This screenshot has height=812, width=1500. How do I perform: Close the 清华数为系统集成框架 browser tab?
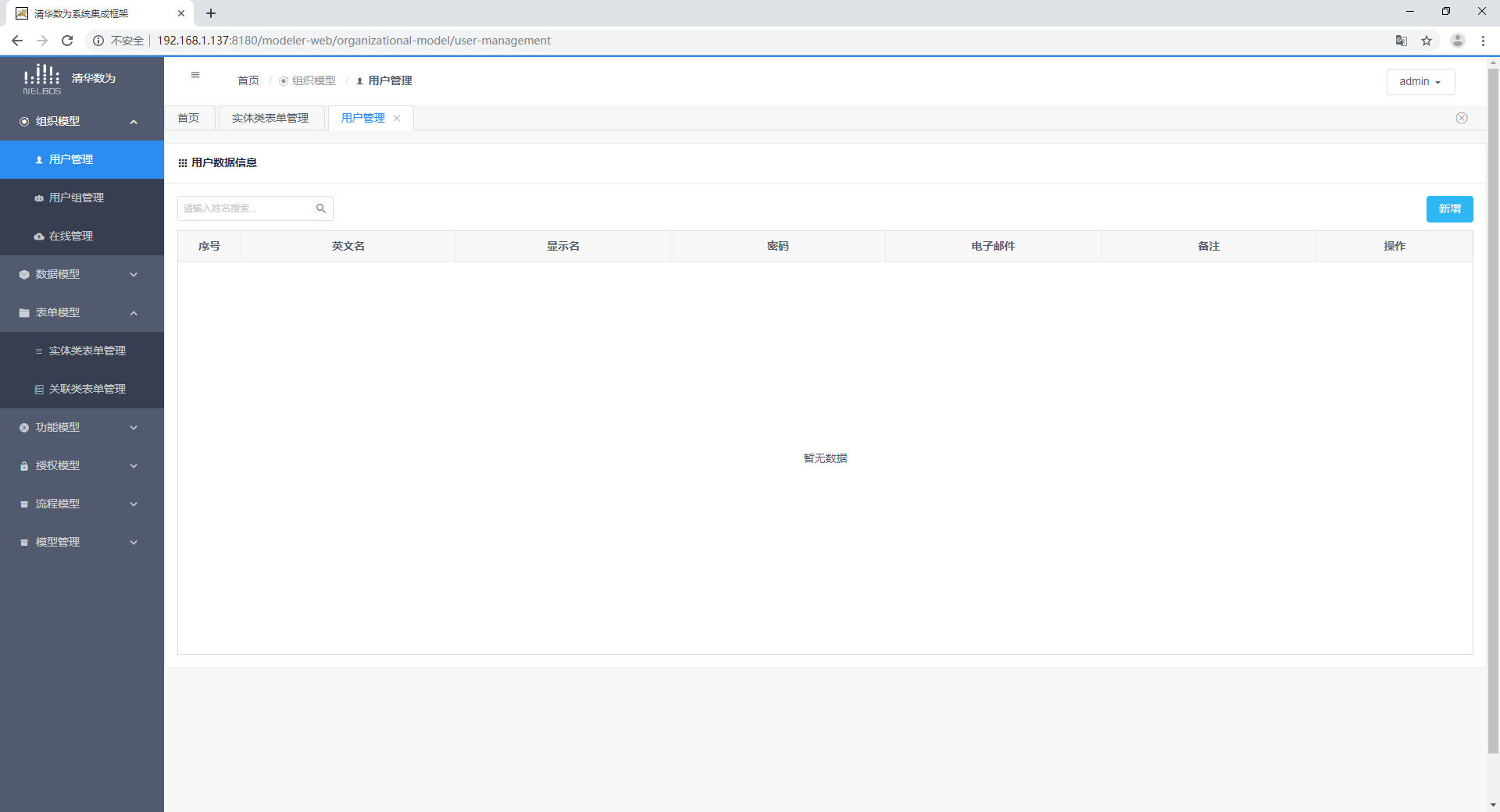tap(181, 13)
